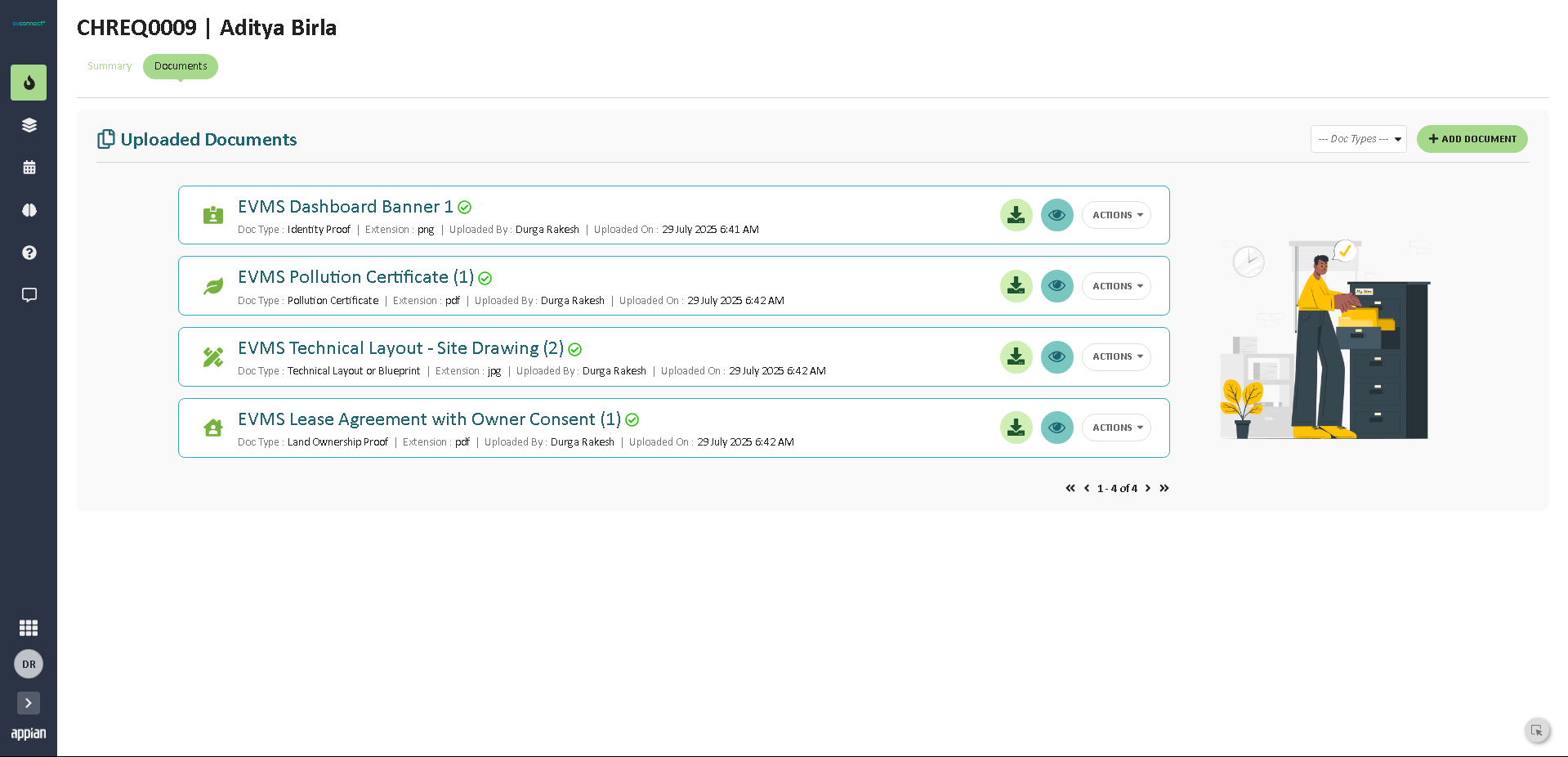This screenshot has height=757, width=1568.
Task: Expand Actions menu for Lease Agreement
Action: (1116, 428)
